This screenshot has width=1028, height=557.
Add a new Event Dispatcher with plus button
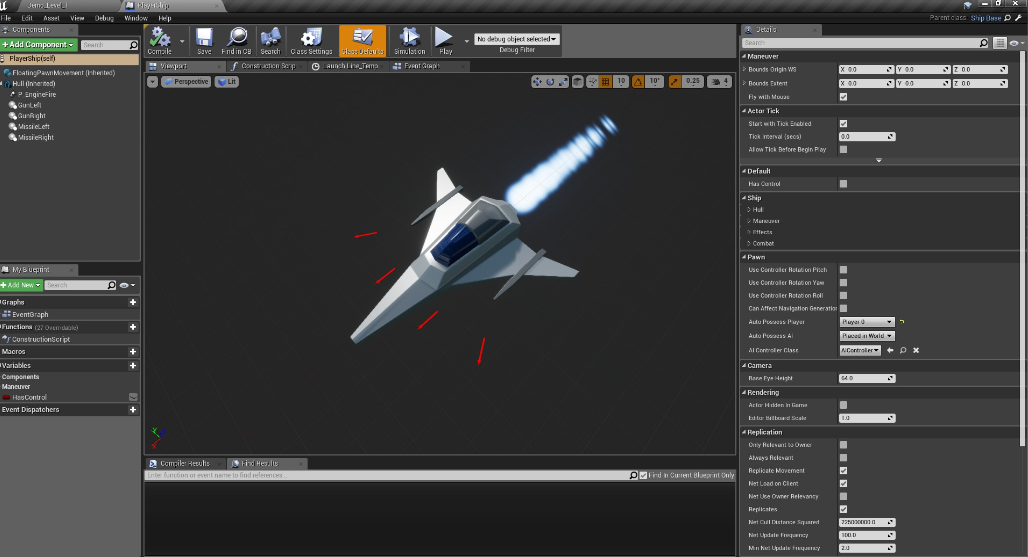pyautogui.click(x=132, y=410)
